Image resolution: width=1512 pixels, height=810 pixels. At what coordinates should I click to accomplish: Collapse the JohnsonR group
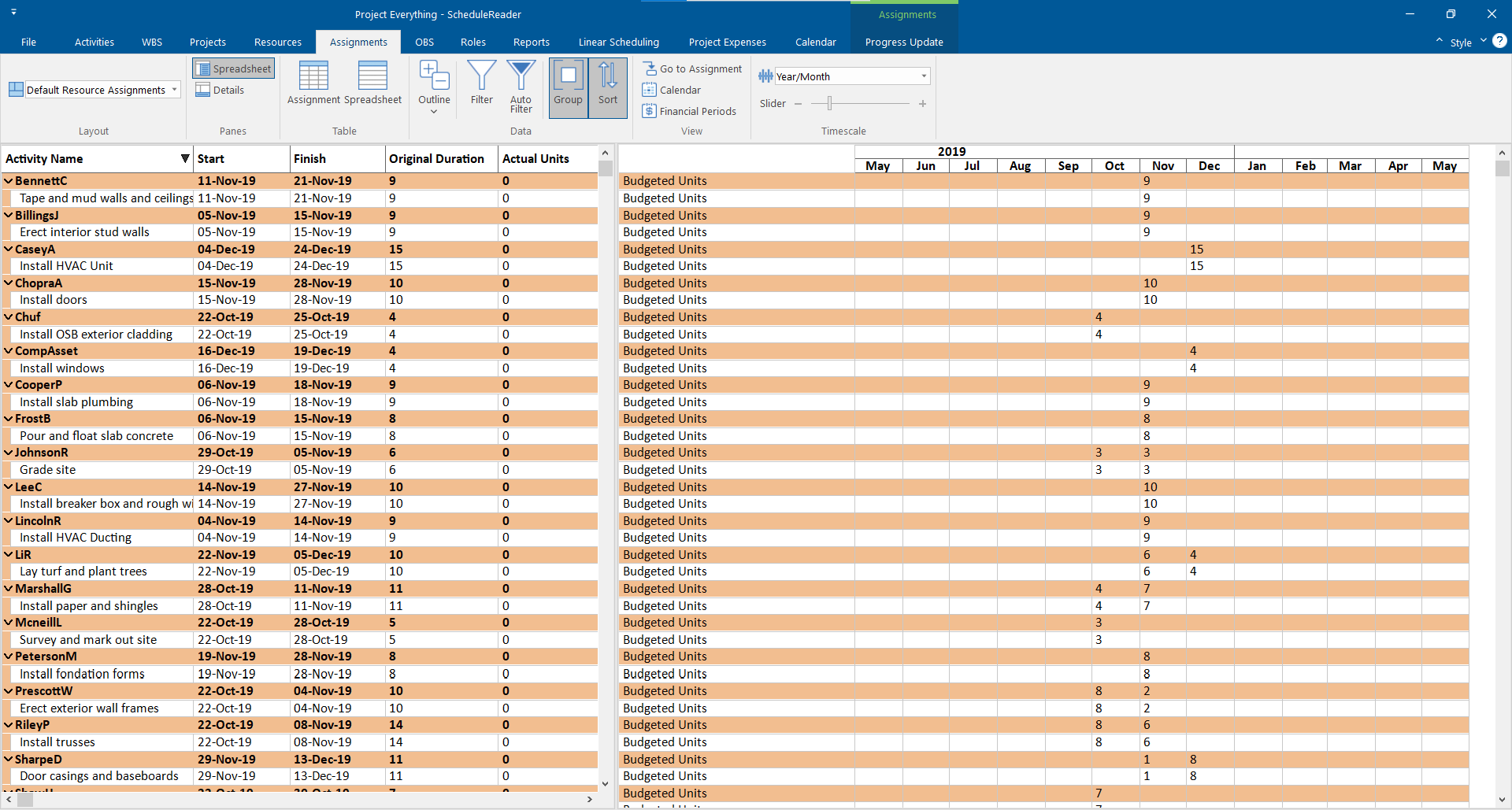[9, 453]
